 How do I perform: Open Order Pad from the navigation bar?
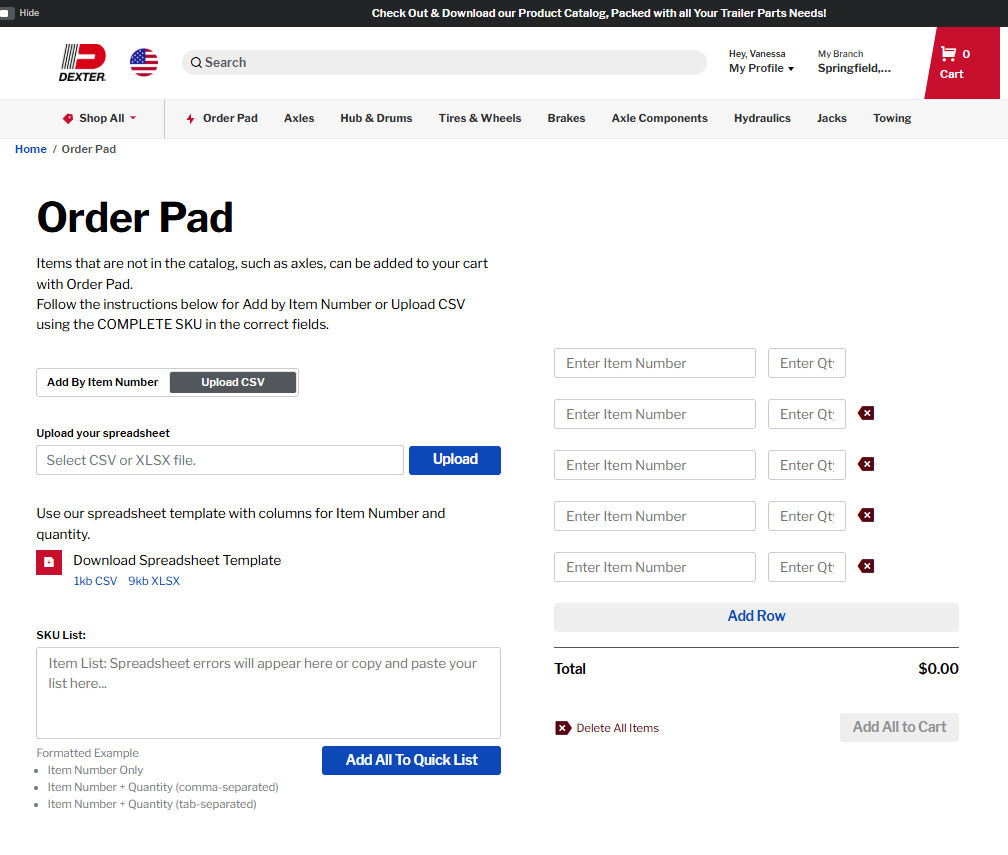222,118
